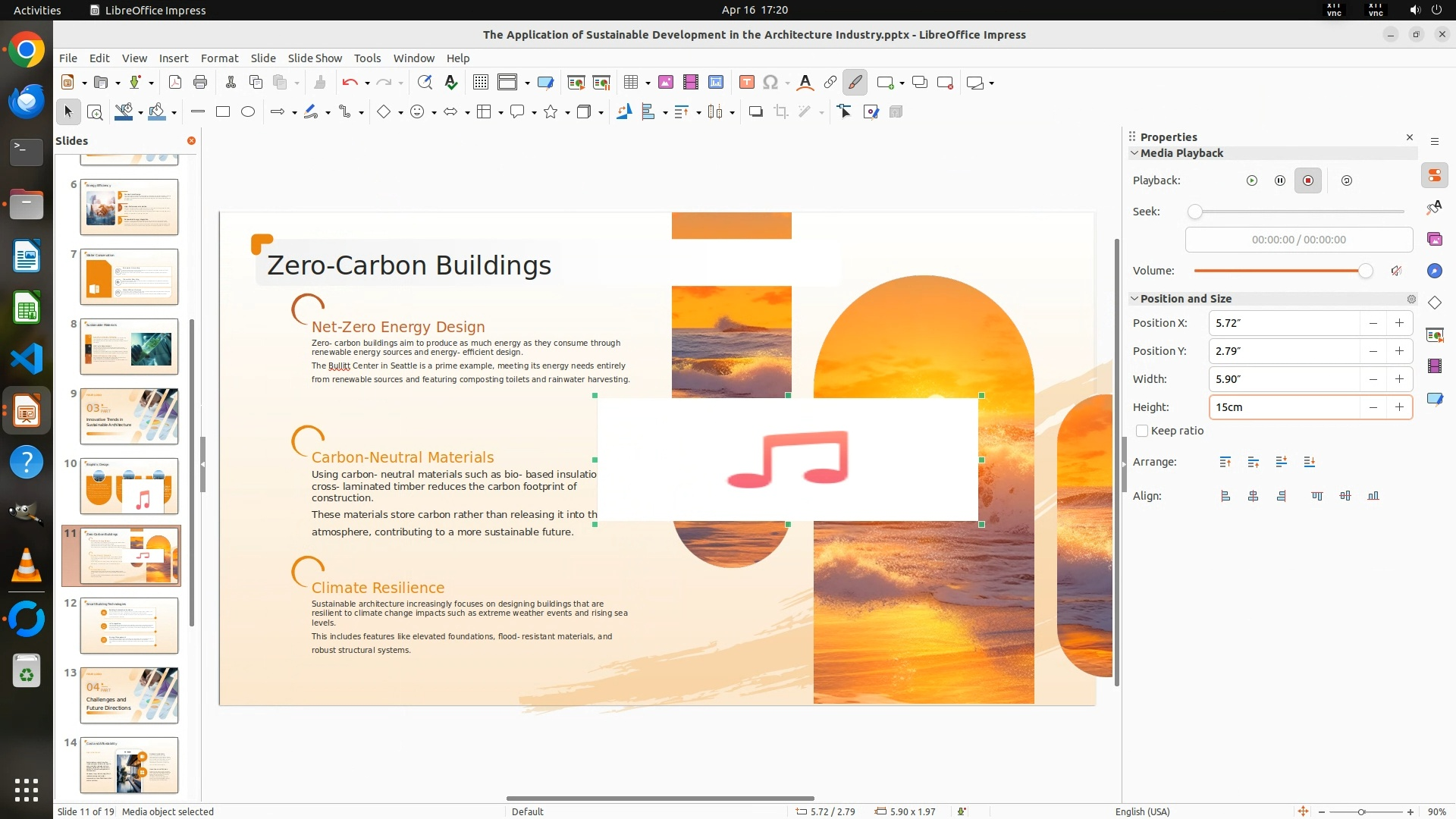The width and height of the screenshot is (1456, 819).
Task: Increase the Width value with plus button
Action: 1399,379
